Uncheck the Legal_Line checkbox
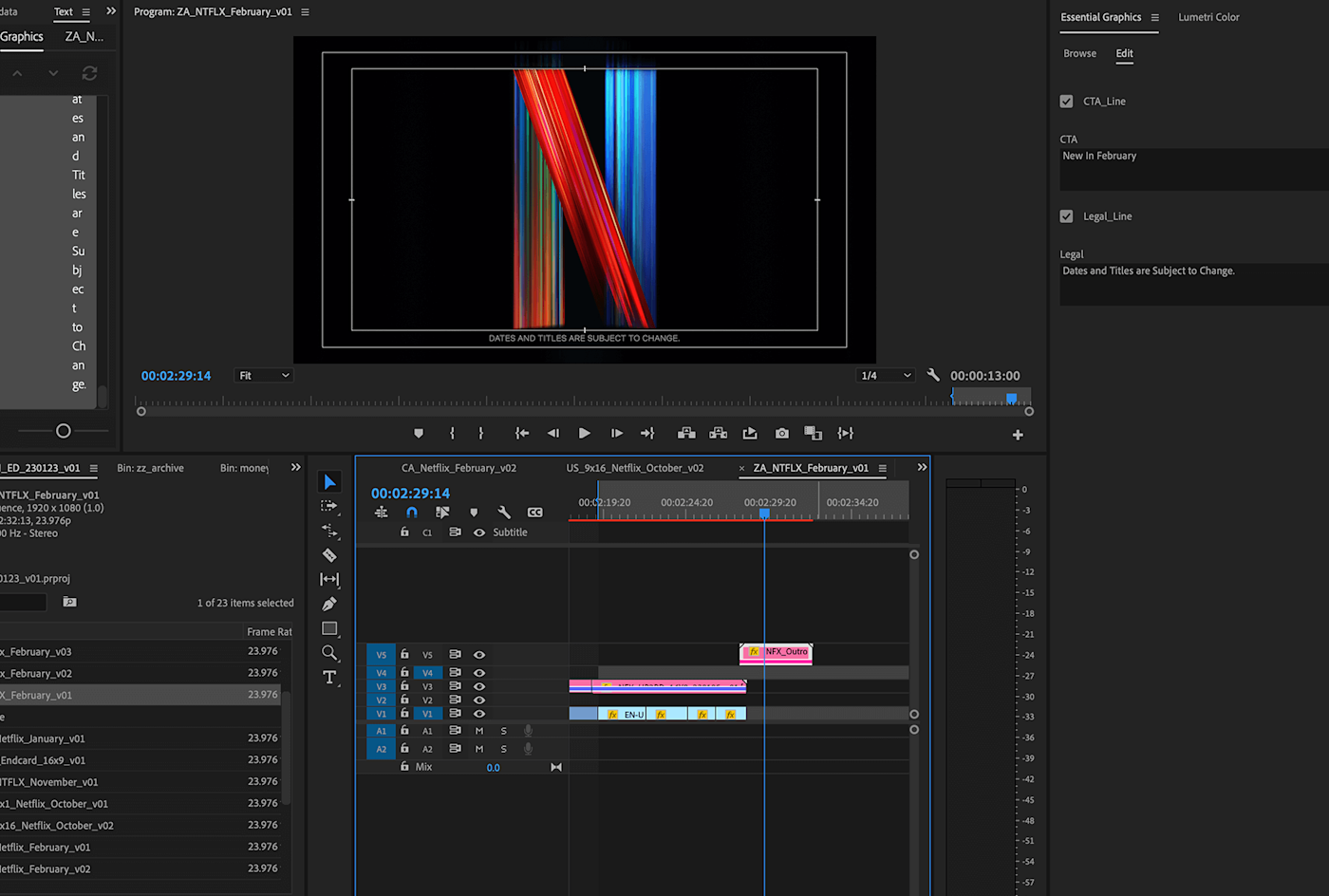The height and width of the screenshot is (896, 1329). click(x=1066, y=216)
